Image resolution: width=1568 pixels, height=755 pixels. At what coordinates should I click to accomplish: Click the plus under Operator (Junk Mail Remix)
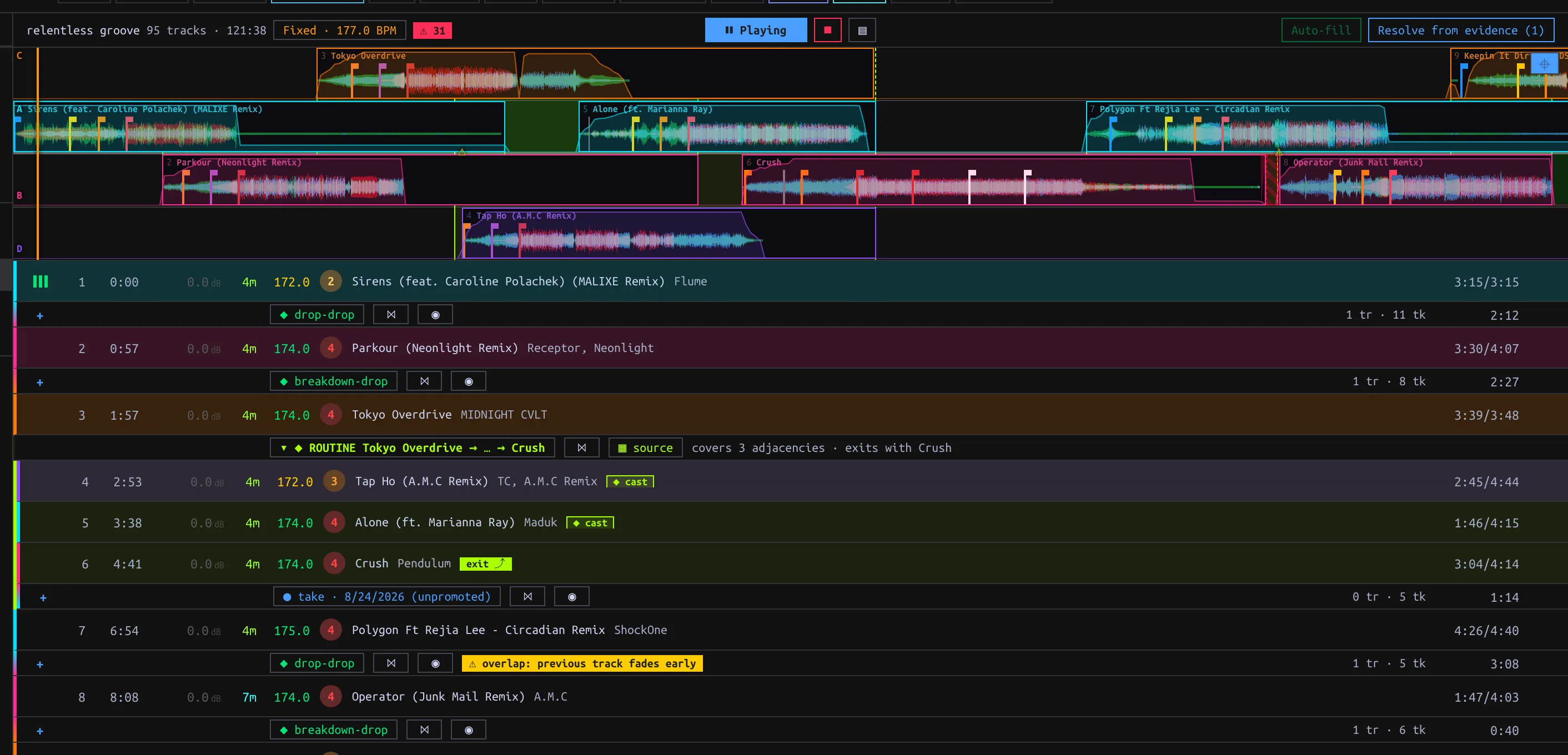tap(39, 731)
